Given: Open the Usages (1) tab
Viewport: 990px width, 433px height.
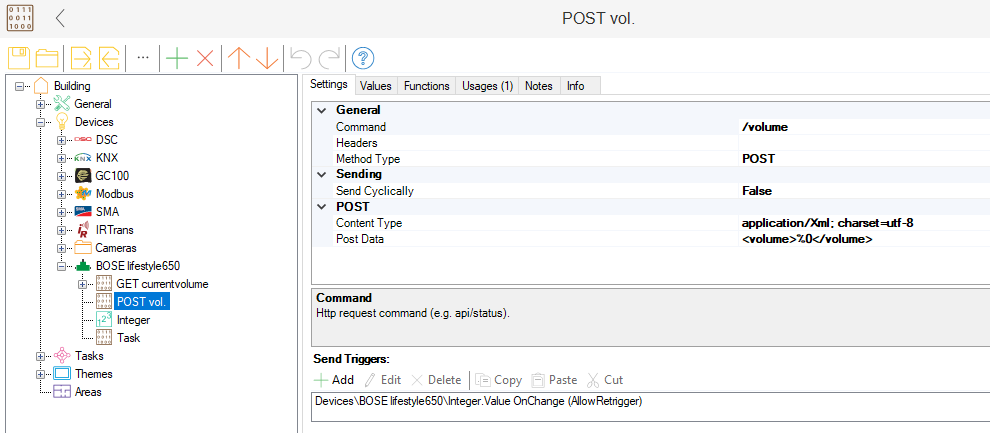Looking at the screenshot, I should click(487, 86).
